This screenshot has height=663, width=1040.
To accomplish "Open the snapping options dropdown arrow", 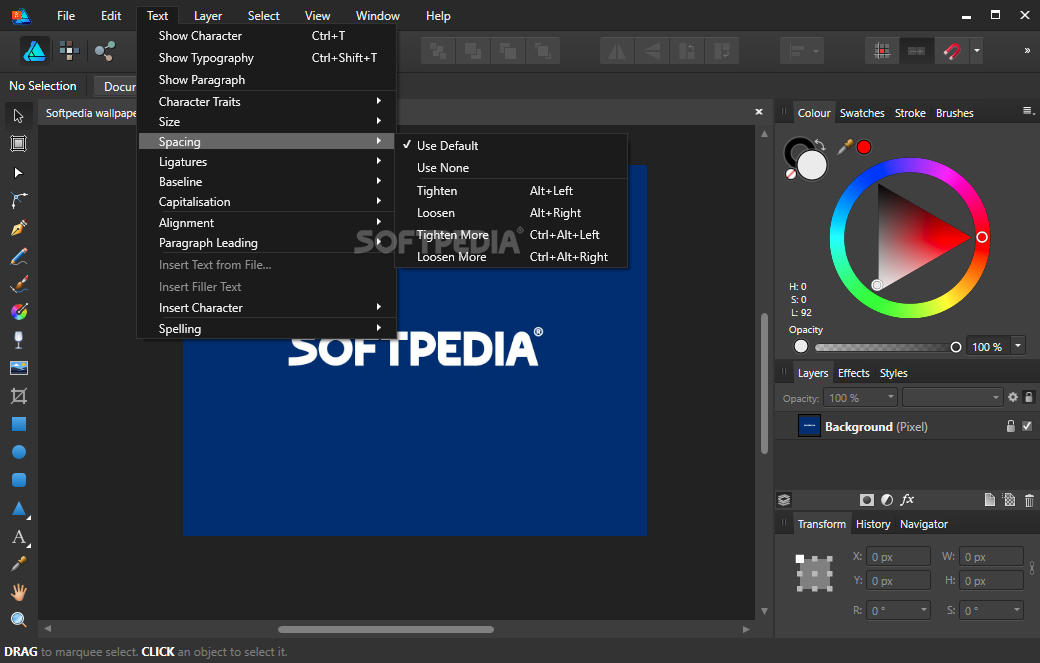I will 976,51.
